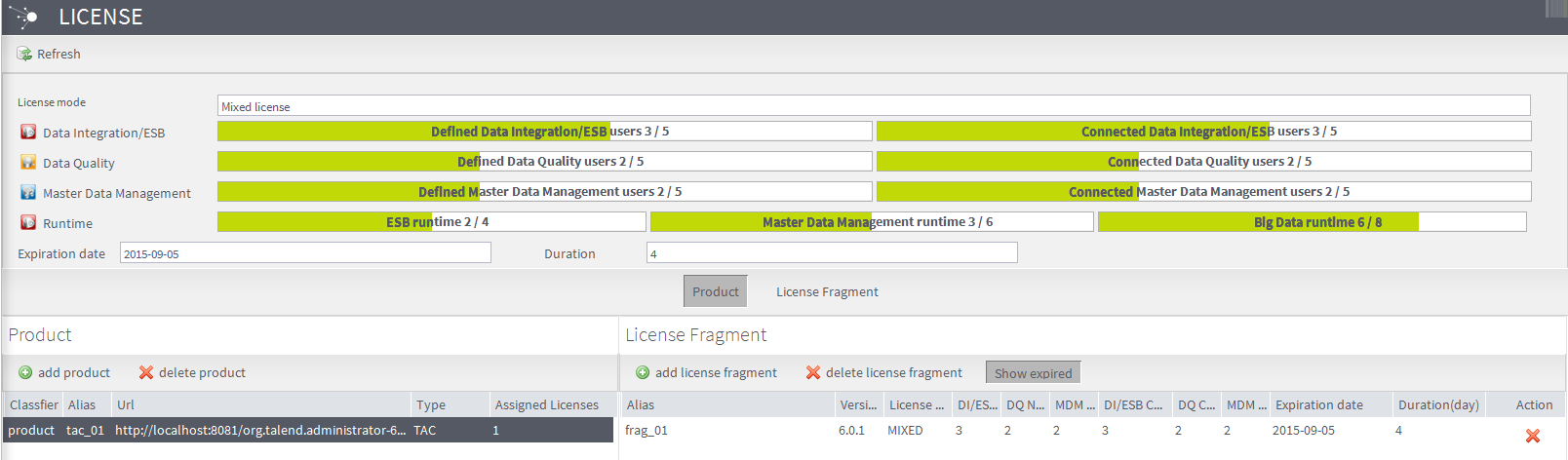The width and height of the screenshot is (1568, 460).
Task: Sort by Assigned Licenses column header
Action: (546, 404)
